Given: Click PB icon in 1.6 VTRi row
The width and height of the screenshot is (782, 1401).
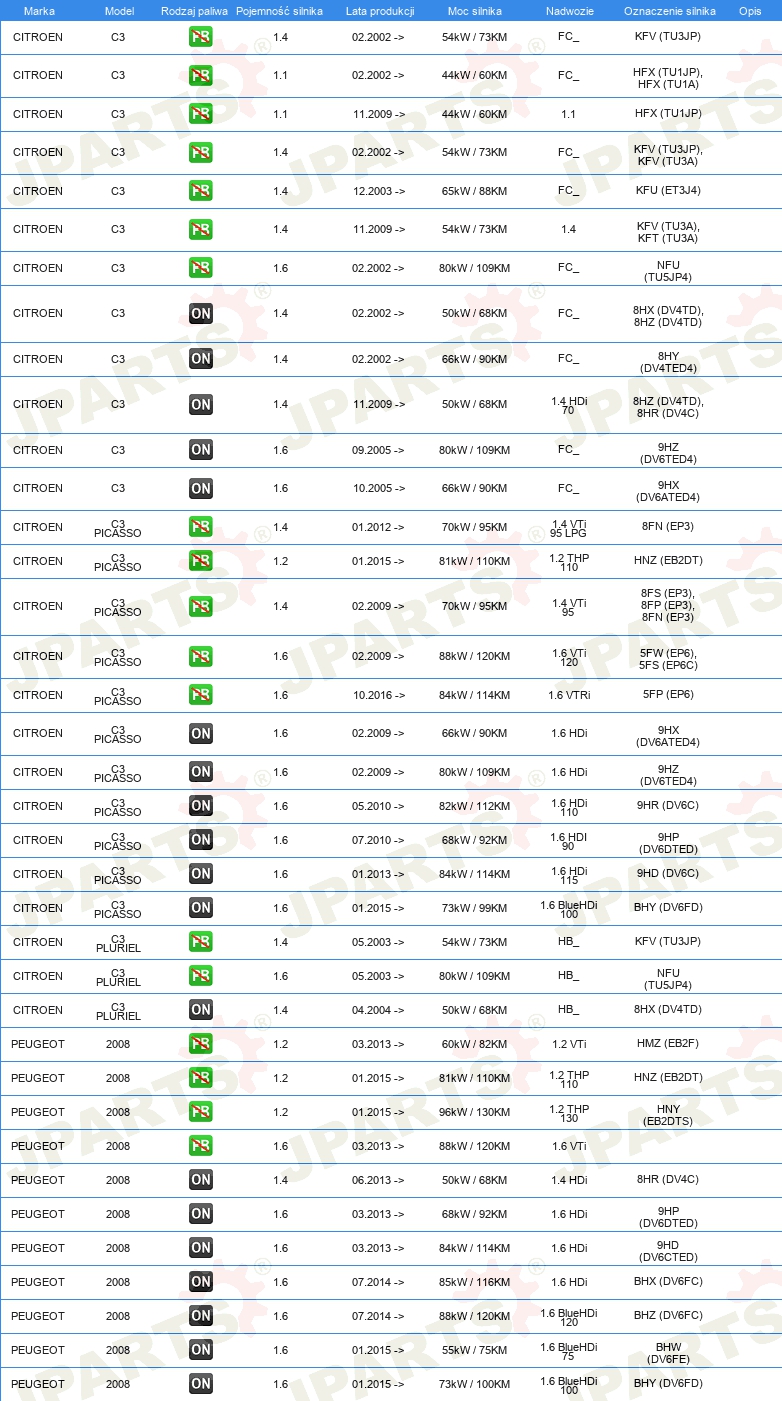Looking at the screenshot, I should click(x=201, y=695).
